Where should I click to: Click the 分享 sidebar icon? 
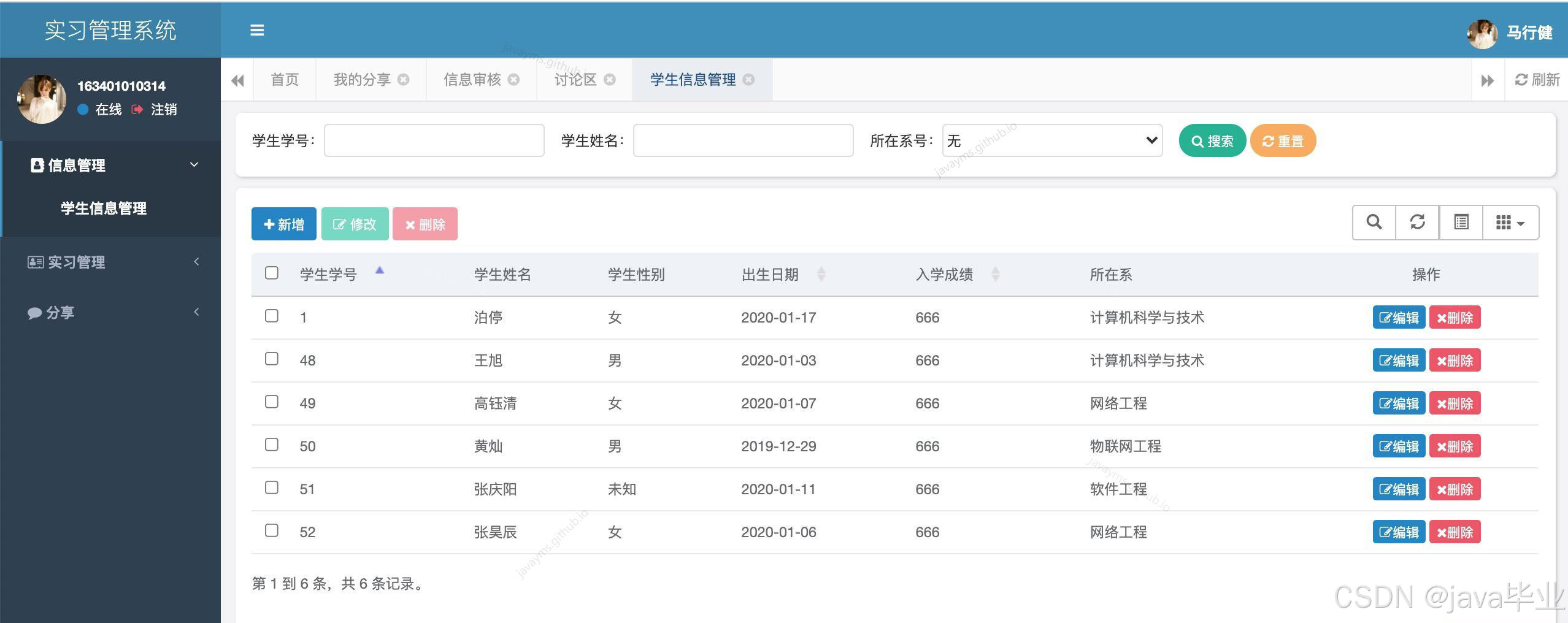tap(35, 312)
